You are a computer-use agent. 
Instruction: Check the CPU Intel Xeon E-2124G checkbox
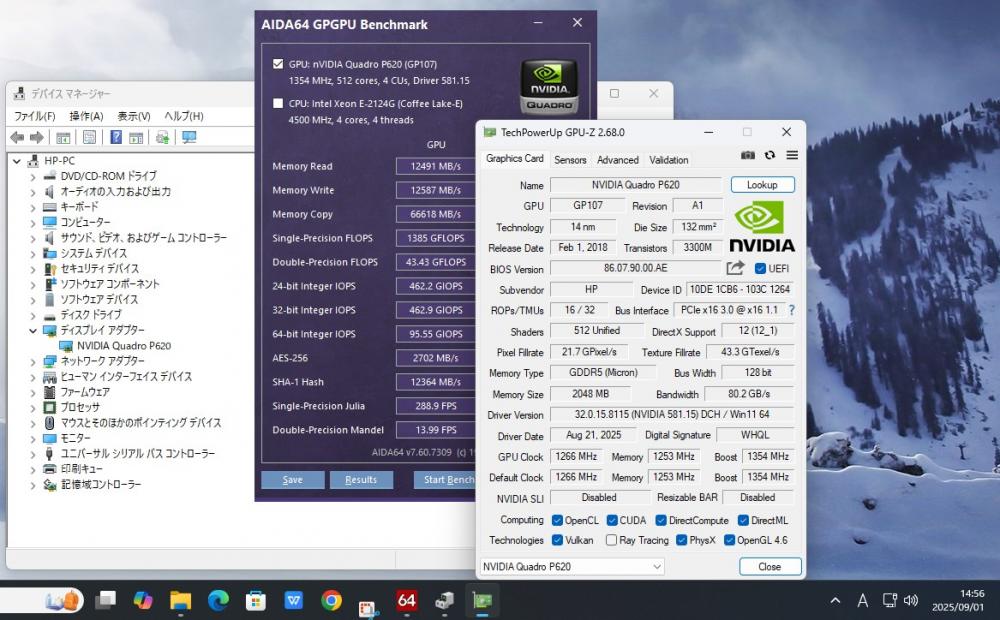[278, 103]
